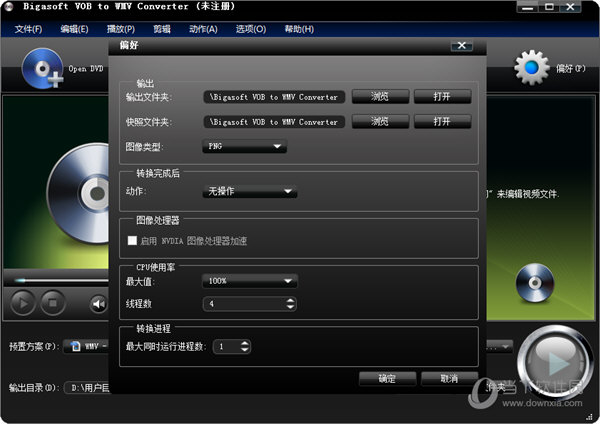Mute audio with the speaker icon

click(x=99, y=304)
